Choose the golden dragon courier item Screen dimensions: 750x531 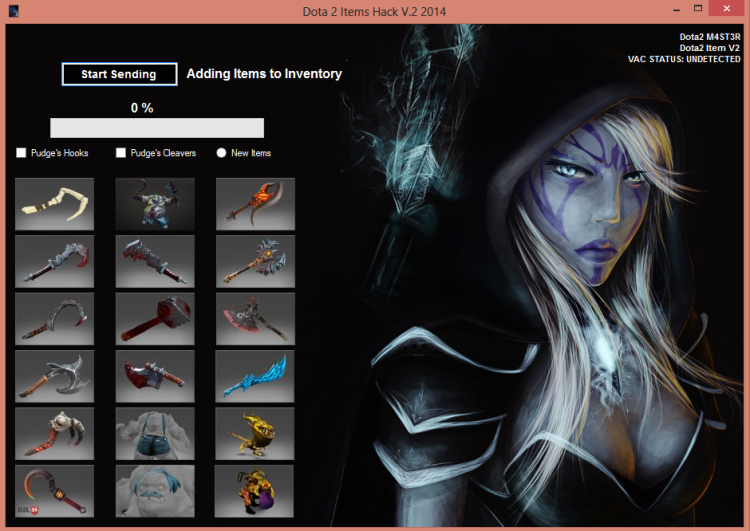tap(255, 433)
